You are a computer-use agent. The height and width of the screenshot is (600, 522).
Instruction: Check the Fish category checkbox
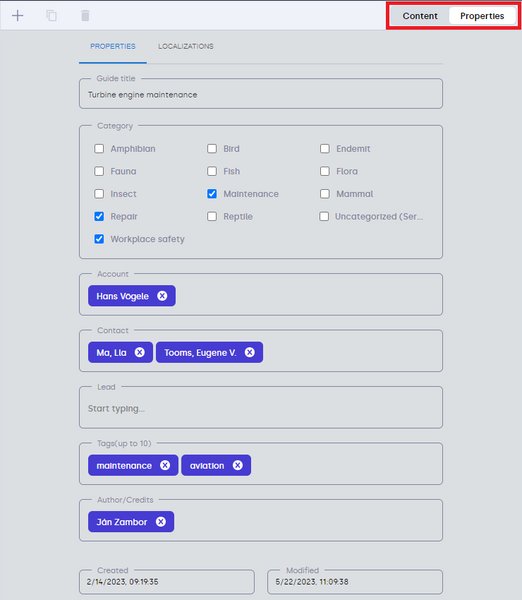pos(212,171)
